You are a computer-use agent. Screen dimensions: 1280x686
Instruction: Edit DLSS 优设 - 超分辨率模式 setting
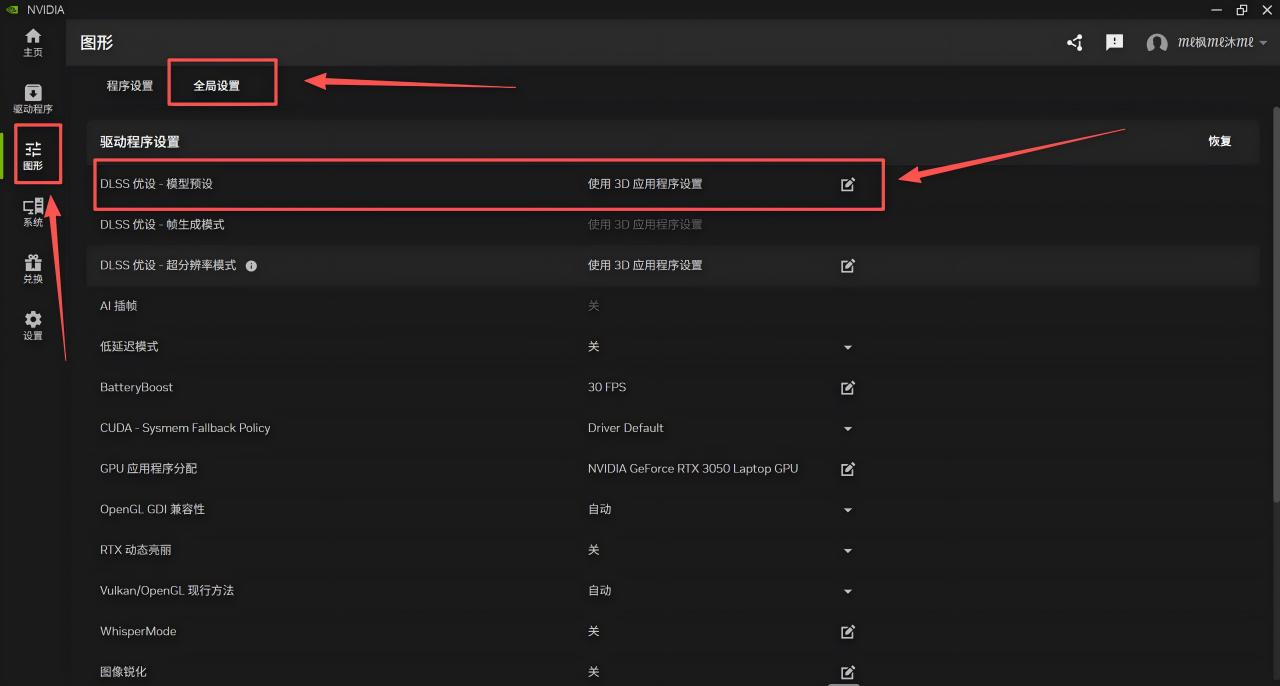tap(848, 266)
